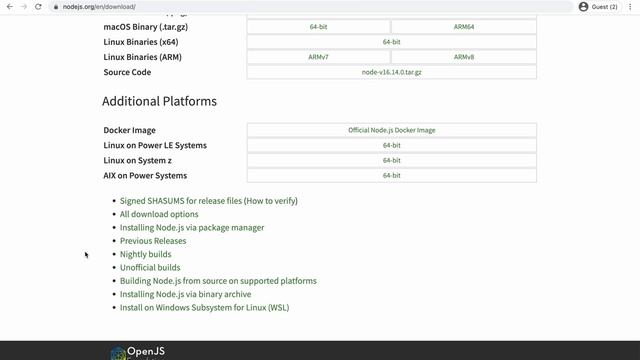Open Installing Node.js via binary archive

click(x=186, y=294)
